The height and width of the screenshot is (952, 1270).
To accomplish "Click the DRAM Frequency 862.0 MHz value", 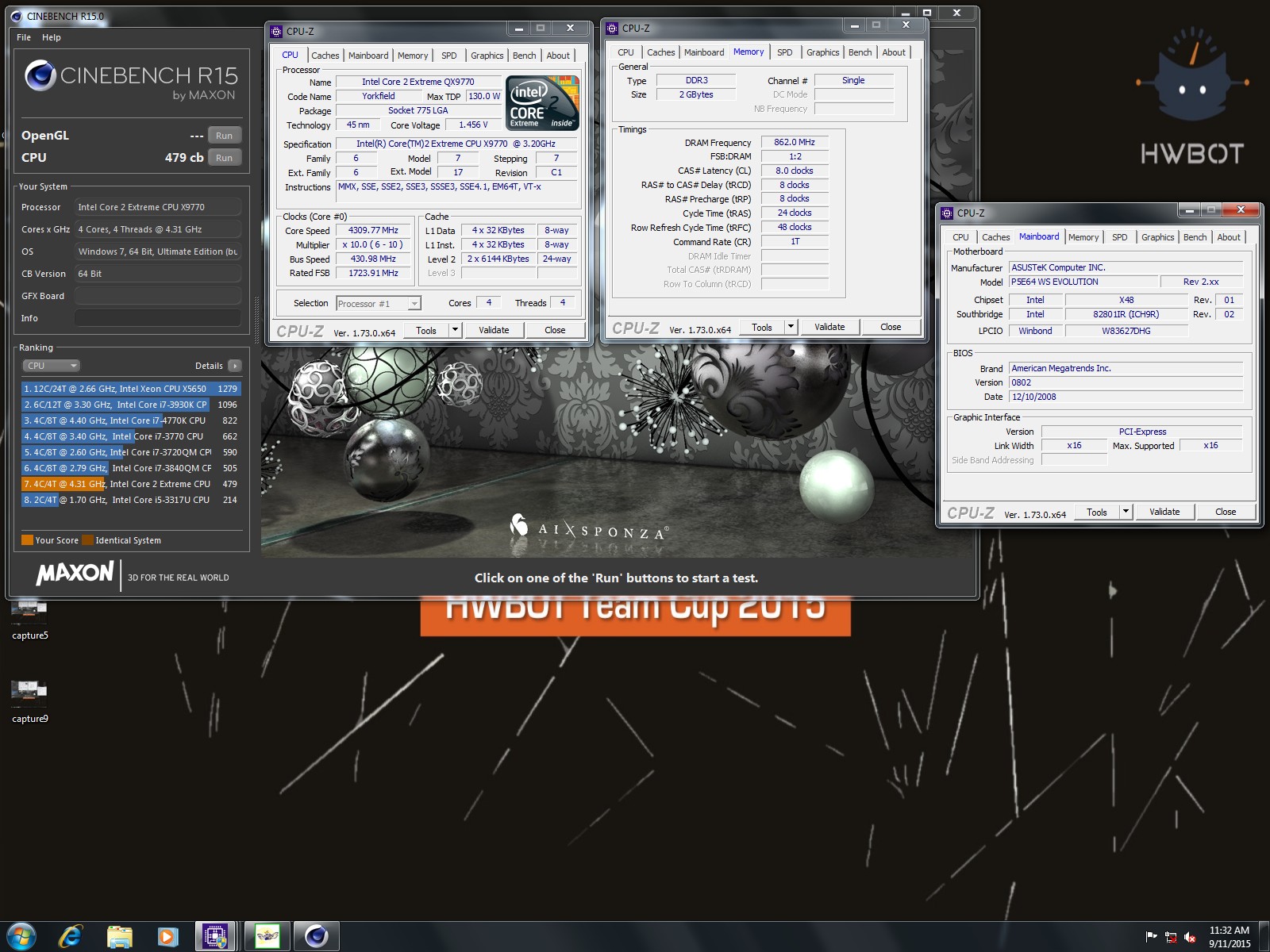I will click(x=795, y=142).
